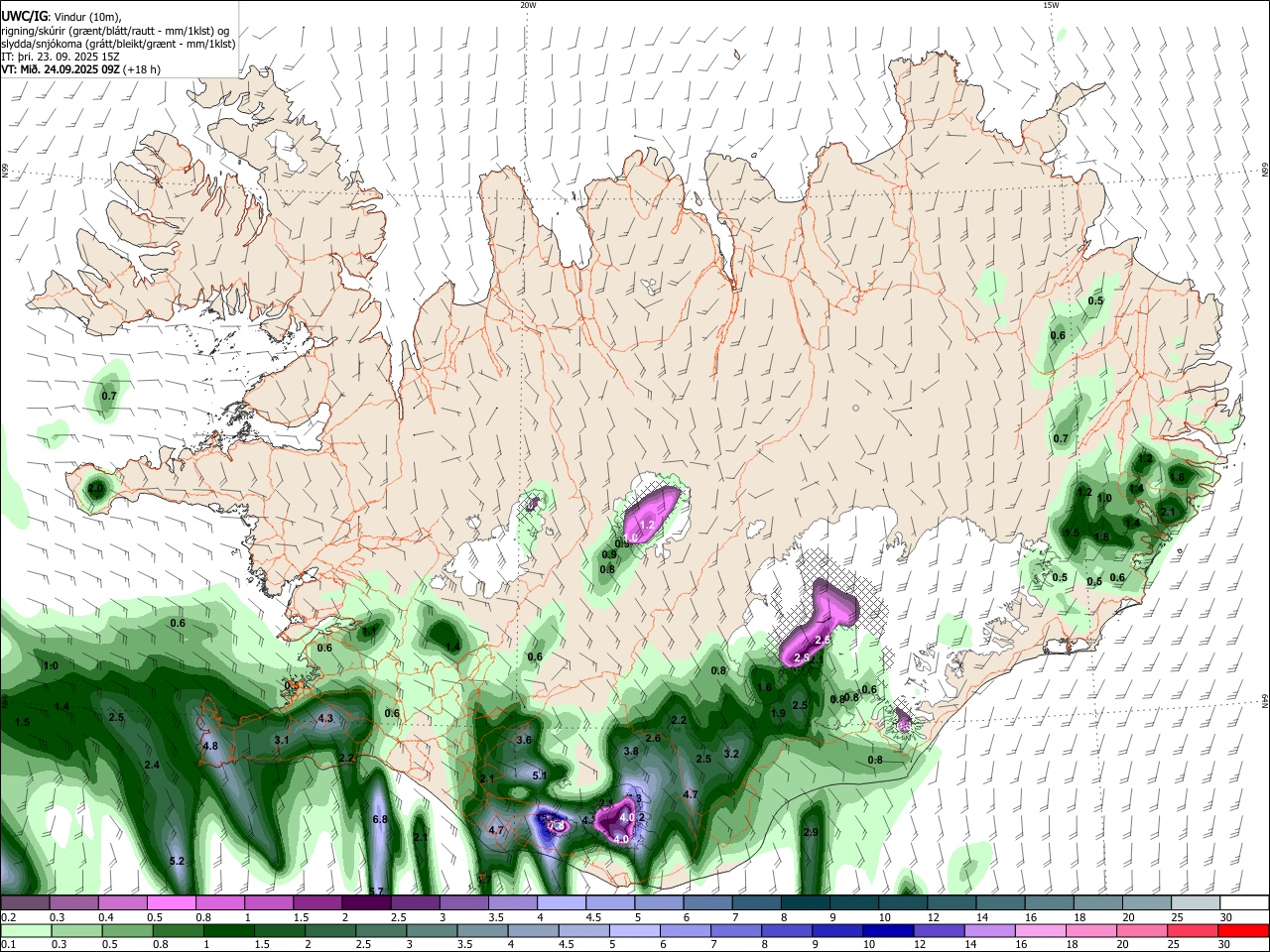Click the '2.4' precipitation value

point(152,765)
